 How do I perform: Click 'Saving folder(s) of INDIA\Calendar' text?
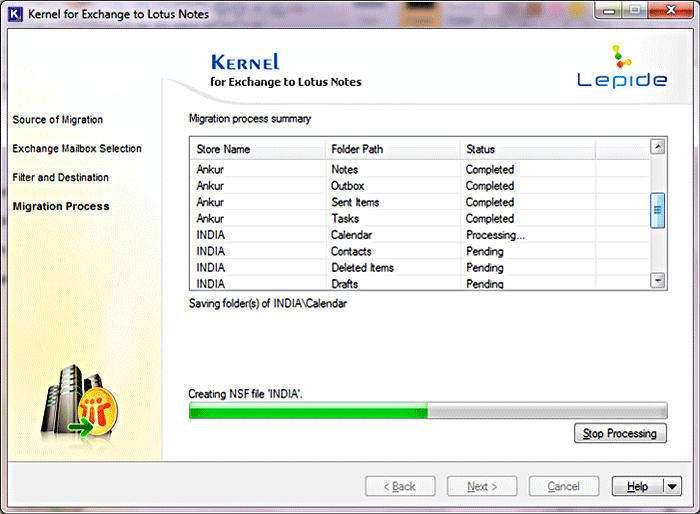268,304
